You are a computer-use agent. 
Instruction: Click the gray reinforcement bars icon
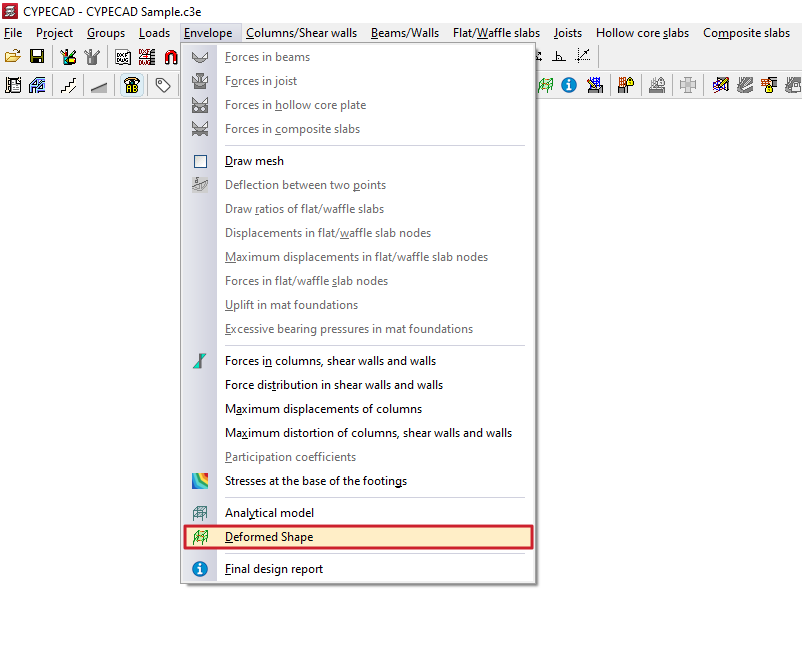[x=745, y=85]
